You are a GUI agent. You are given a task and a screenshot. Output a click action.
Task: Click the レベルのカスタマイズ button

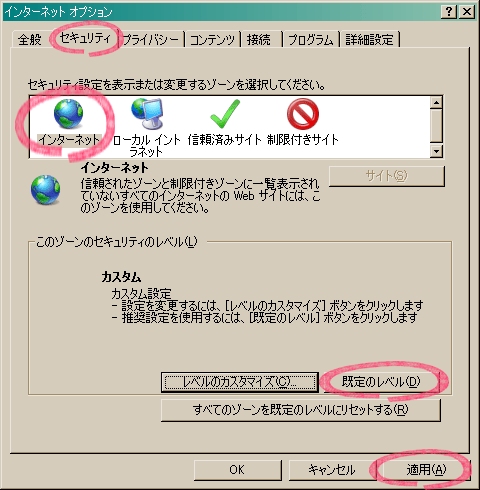coord(240,382)
